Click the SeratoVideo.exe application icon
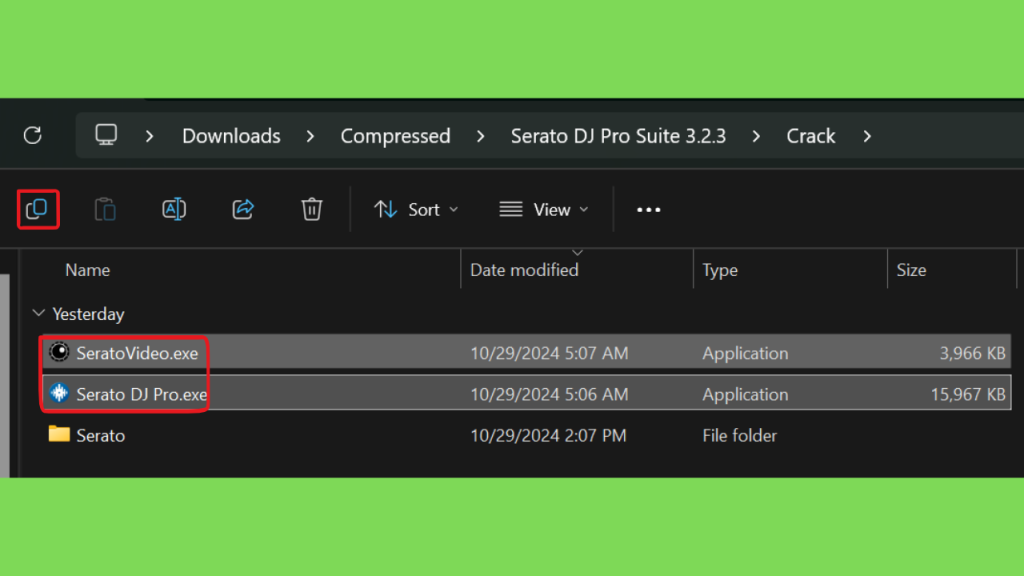1024x576 pixels. pyautogui.click(x=59, y=353)
